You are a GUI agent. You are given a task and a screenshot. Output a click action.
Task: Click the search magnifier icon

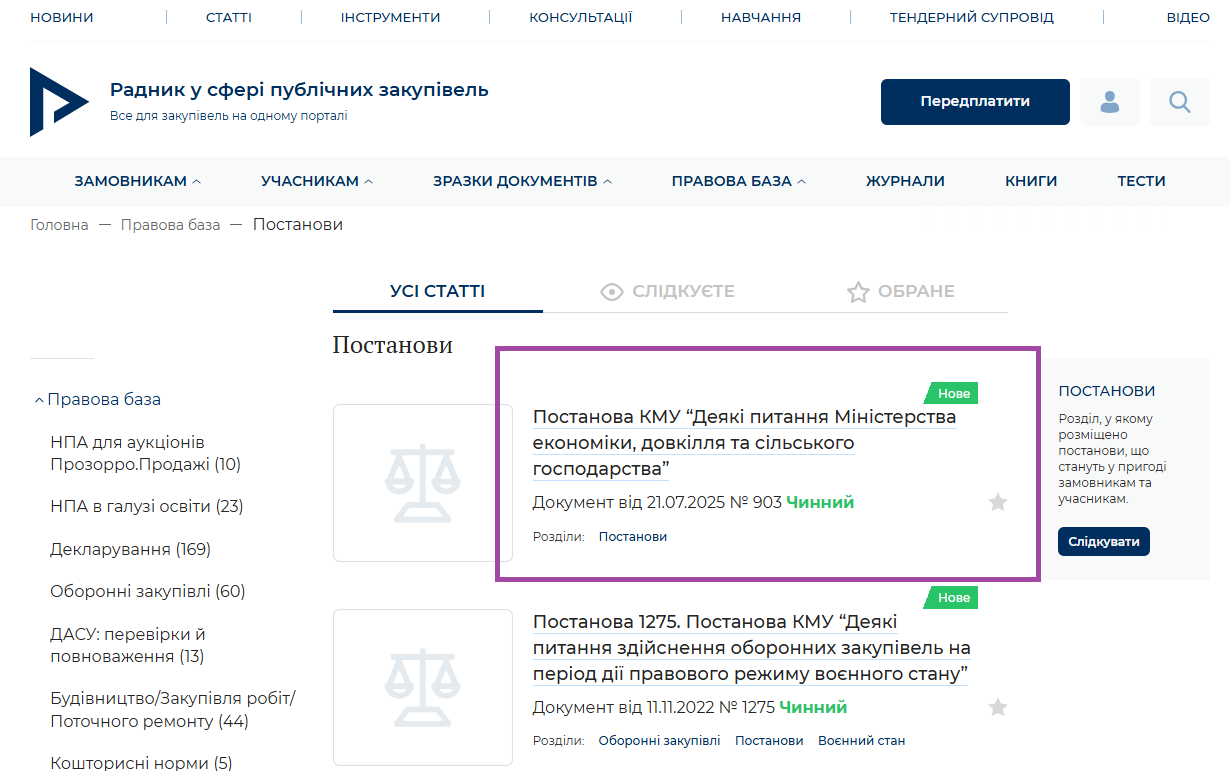[1179, 102]
